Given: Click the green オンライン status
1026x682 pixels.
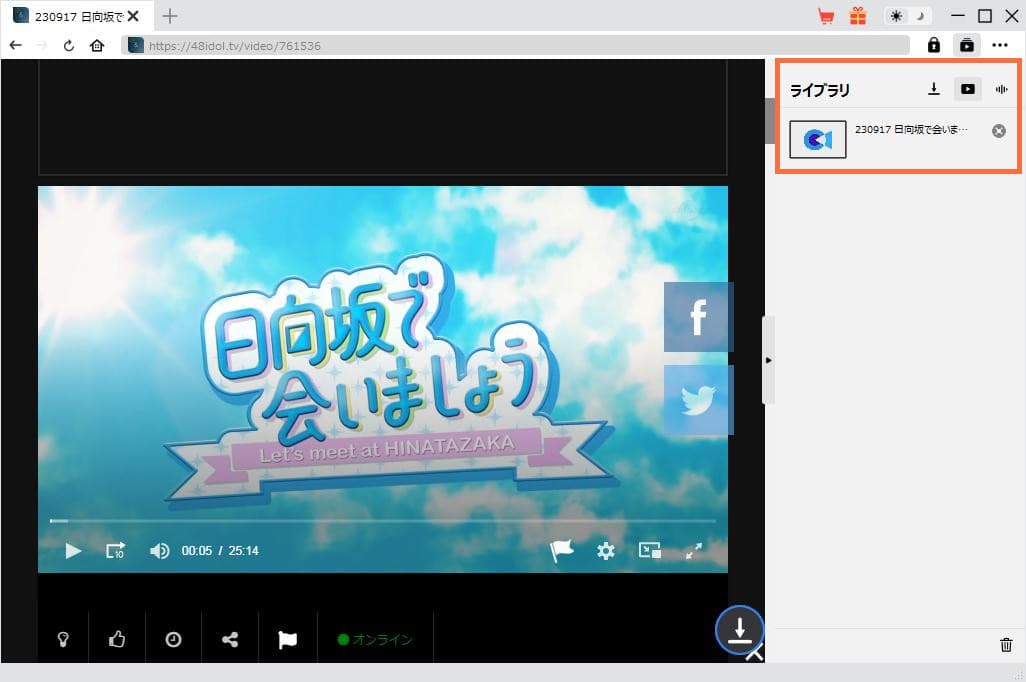Looking at the screenshot, I should pos(375,639).
